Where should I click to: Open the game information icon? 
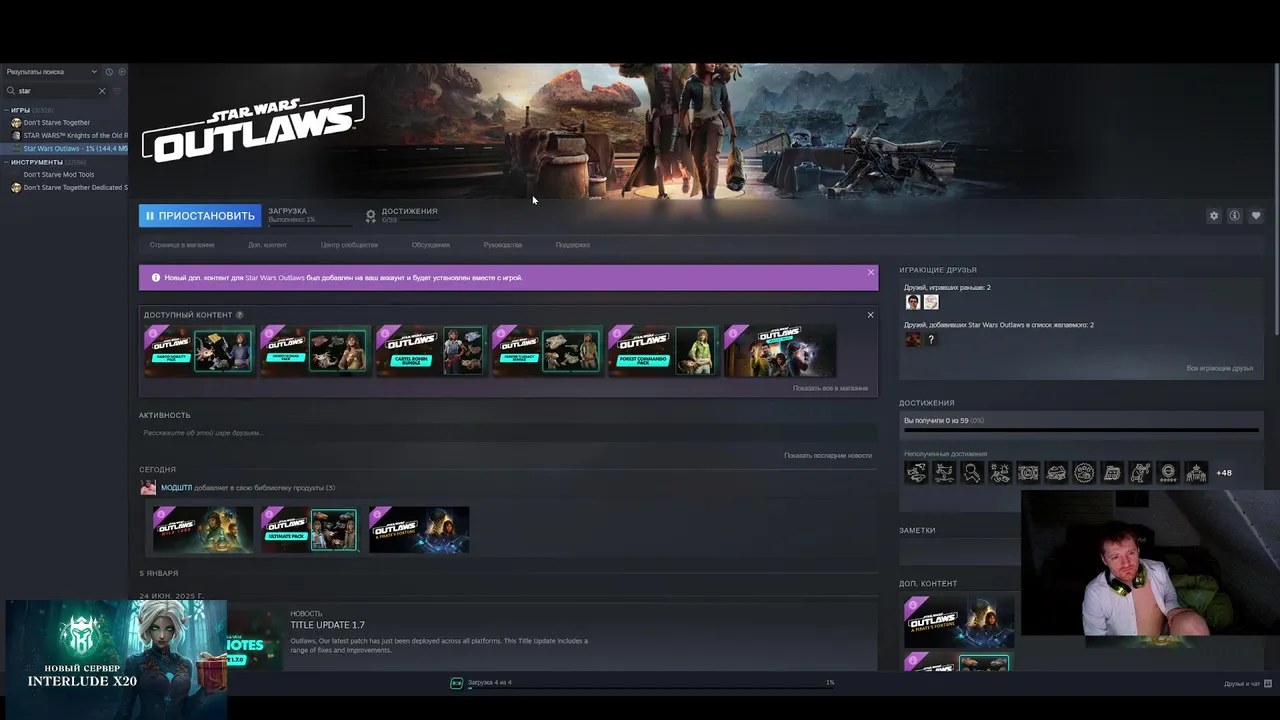click(x=1235, y=216)
